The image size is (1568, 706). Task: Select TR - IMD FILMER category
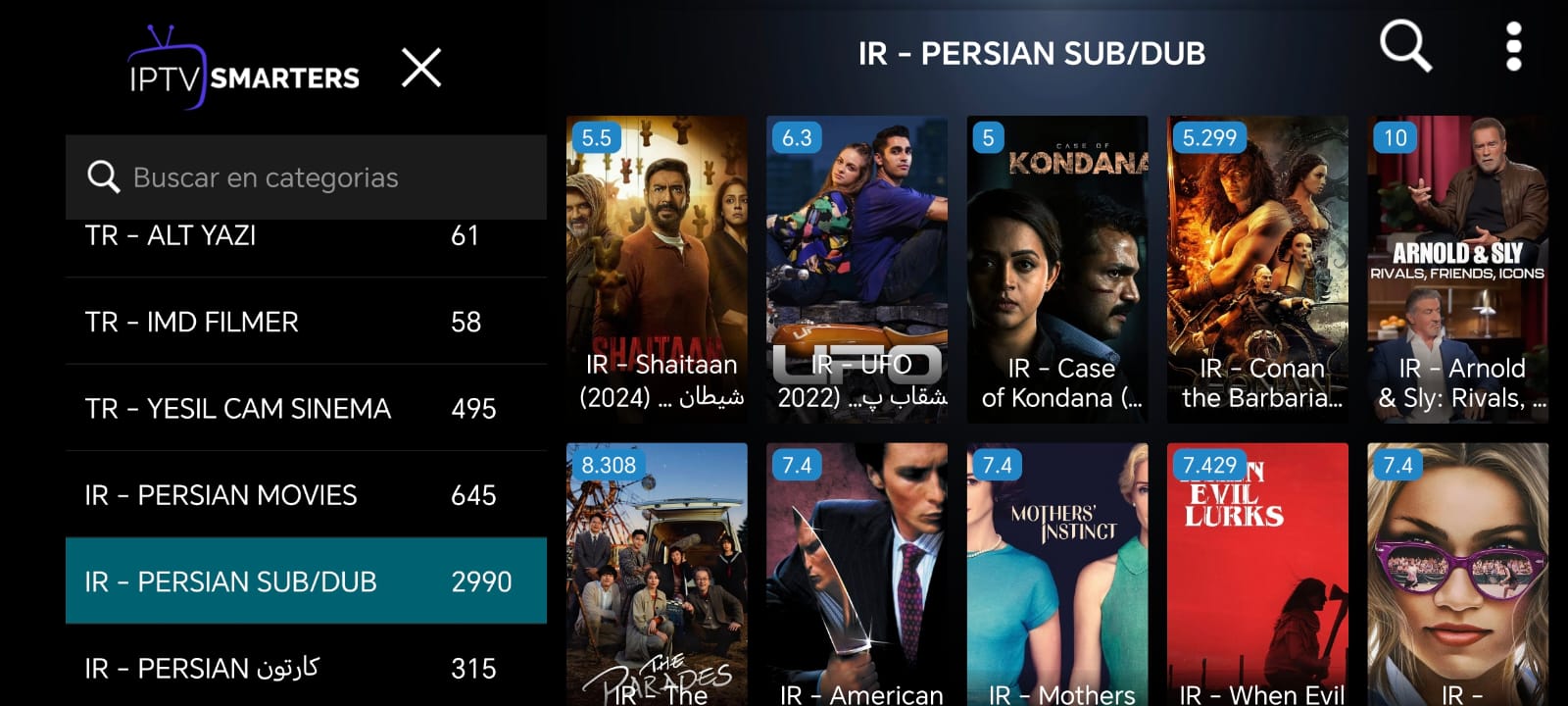306,322
